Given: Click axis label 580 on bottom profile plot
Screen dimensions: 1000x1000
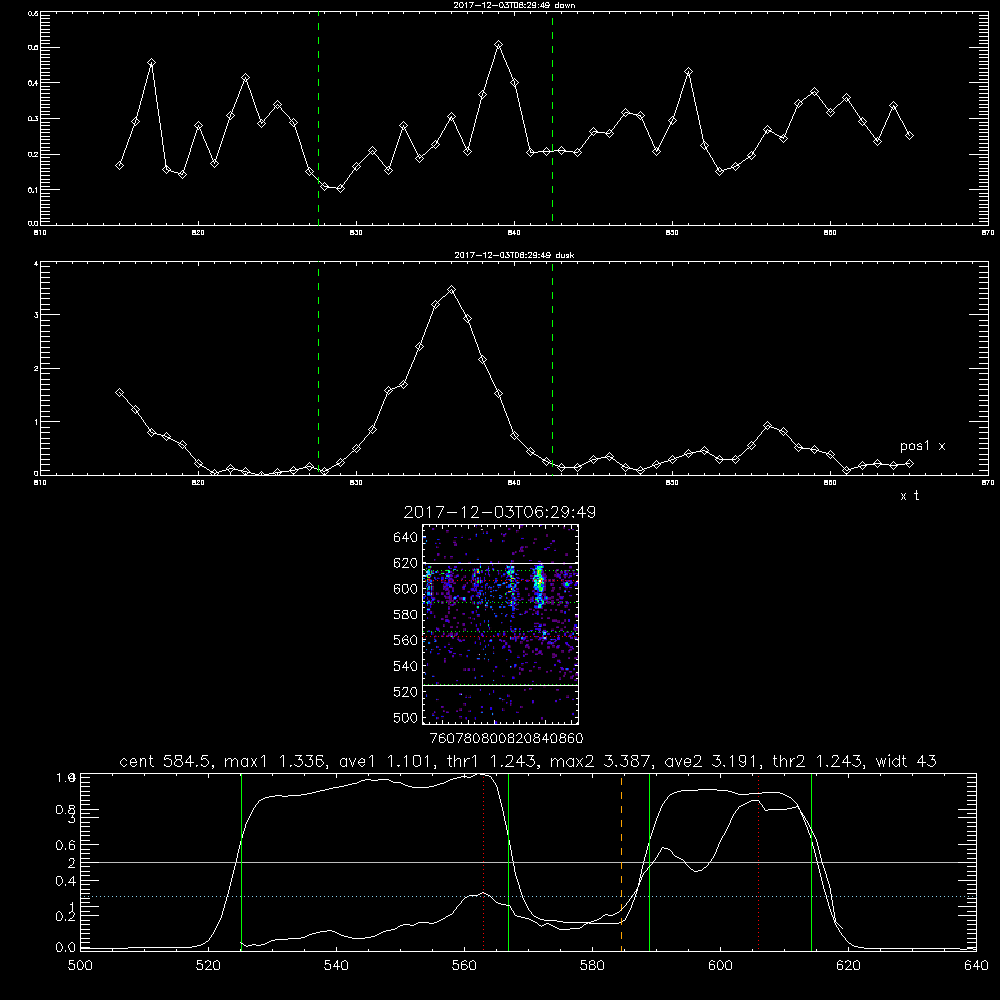Looking at the screenshot, I should point(592,966).
